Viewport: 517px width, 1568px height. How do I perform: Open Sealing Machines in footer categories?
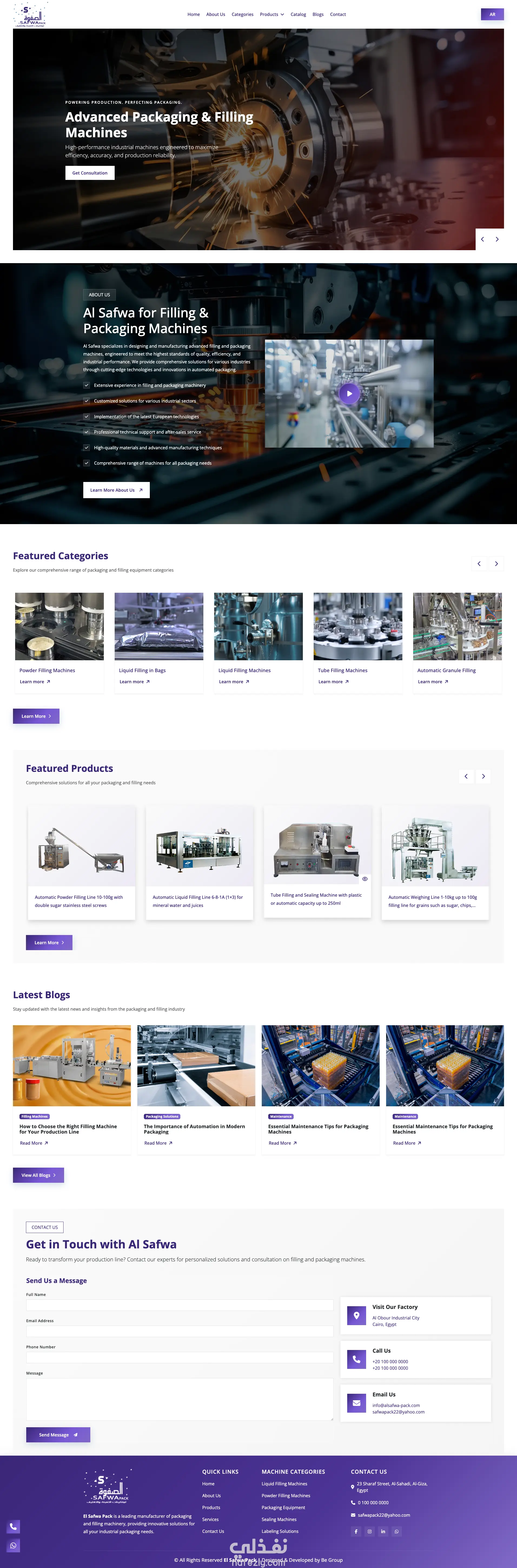(279, 1519)
